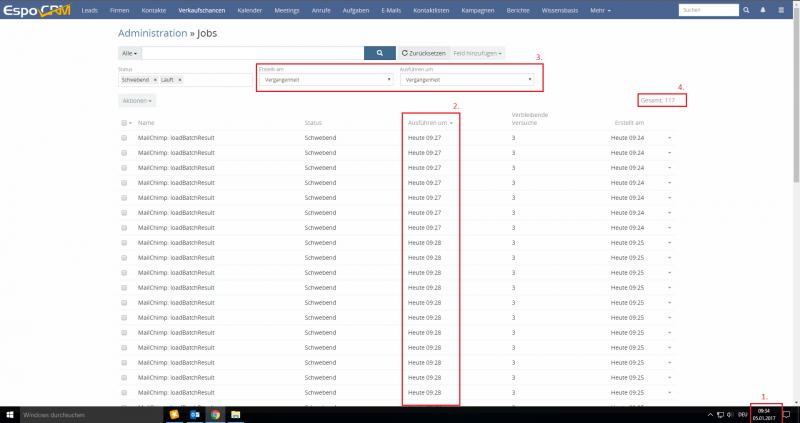Remove the Schwebend status filter tag
The width and height of the screenshot is (800, 423).
click(153, 78)
